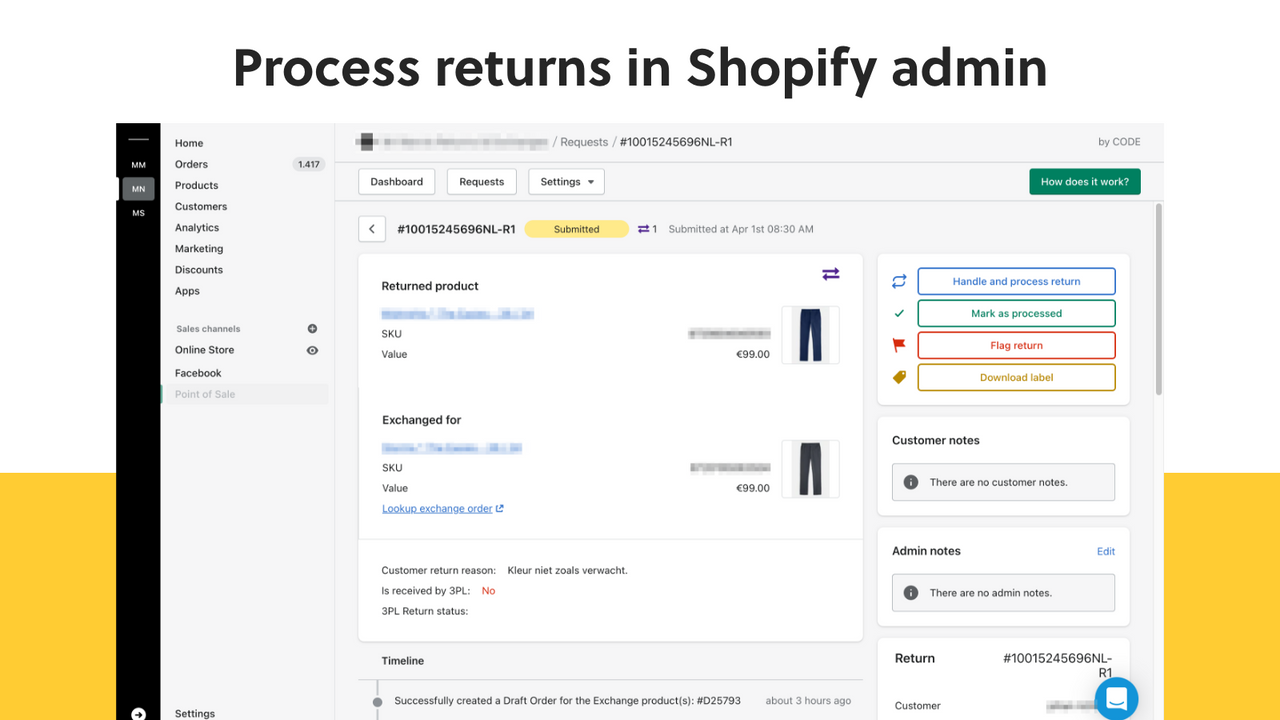Image resolution: width=1280 pixels, height=720 pixels.
Task: Click the external link icon after Lookup exchange order
Action: [x=500, y=508]
